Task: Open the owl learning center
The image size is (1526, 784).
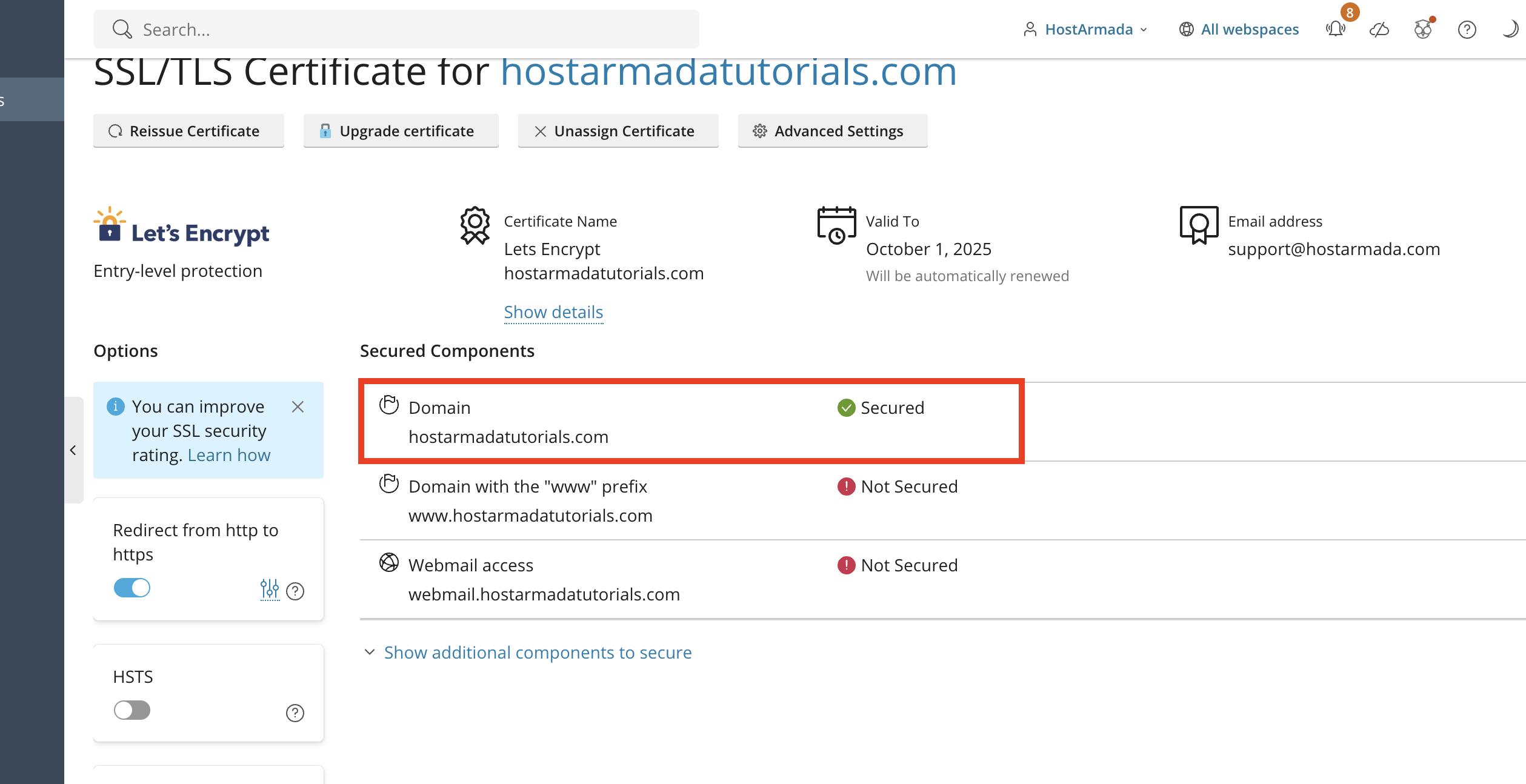Action: (1422, 29)
